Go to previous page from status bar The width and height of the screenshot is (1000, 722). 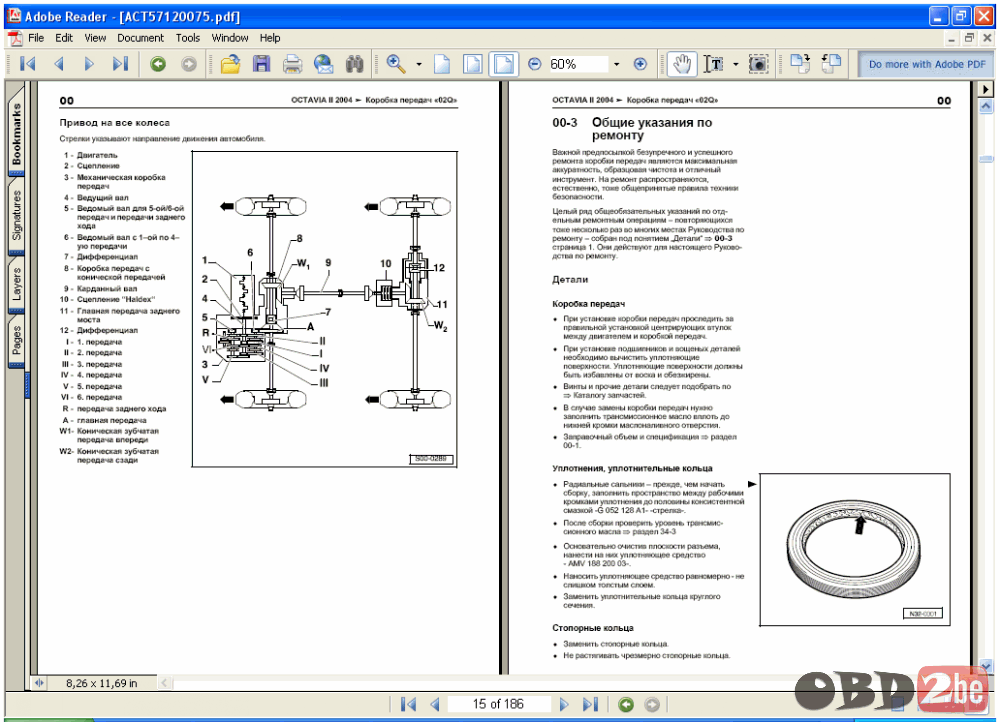[435, 704]
